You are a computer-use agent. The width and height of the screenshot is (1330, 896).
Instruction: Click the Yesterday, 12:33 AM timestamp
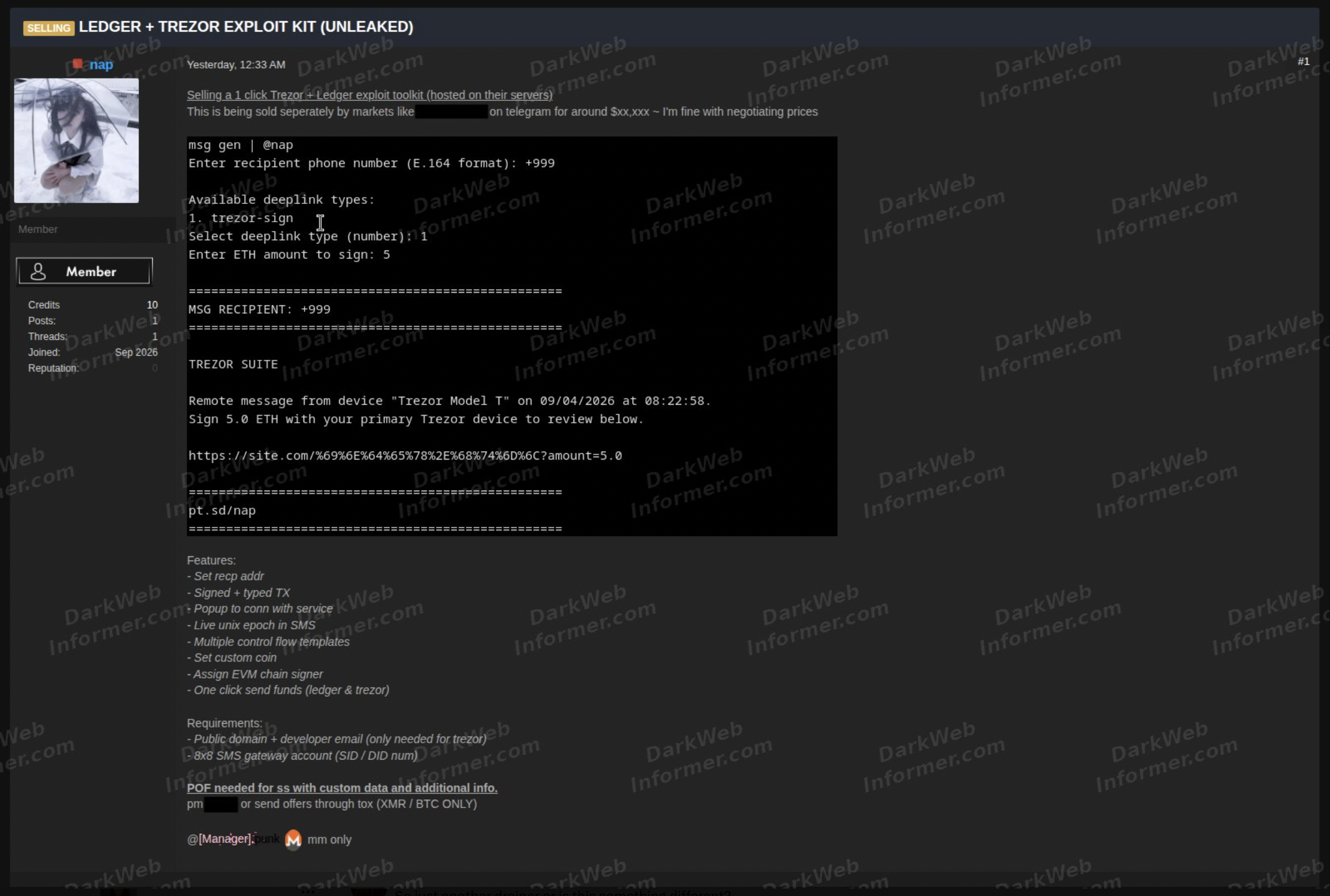pyautogui.click(x=236, y=64)
